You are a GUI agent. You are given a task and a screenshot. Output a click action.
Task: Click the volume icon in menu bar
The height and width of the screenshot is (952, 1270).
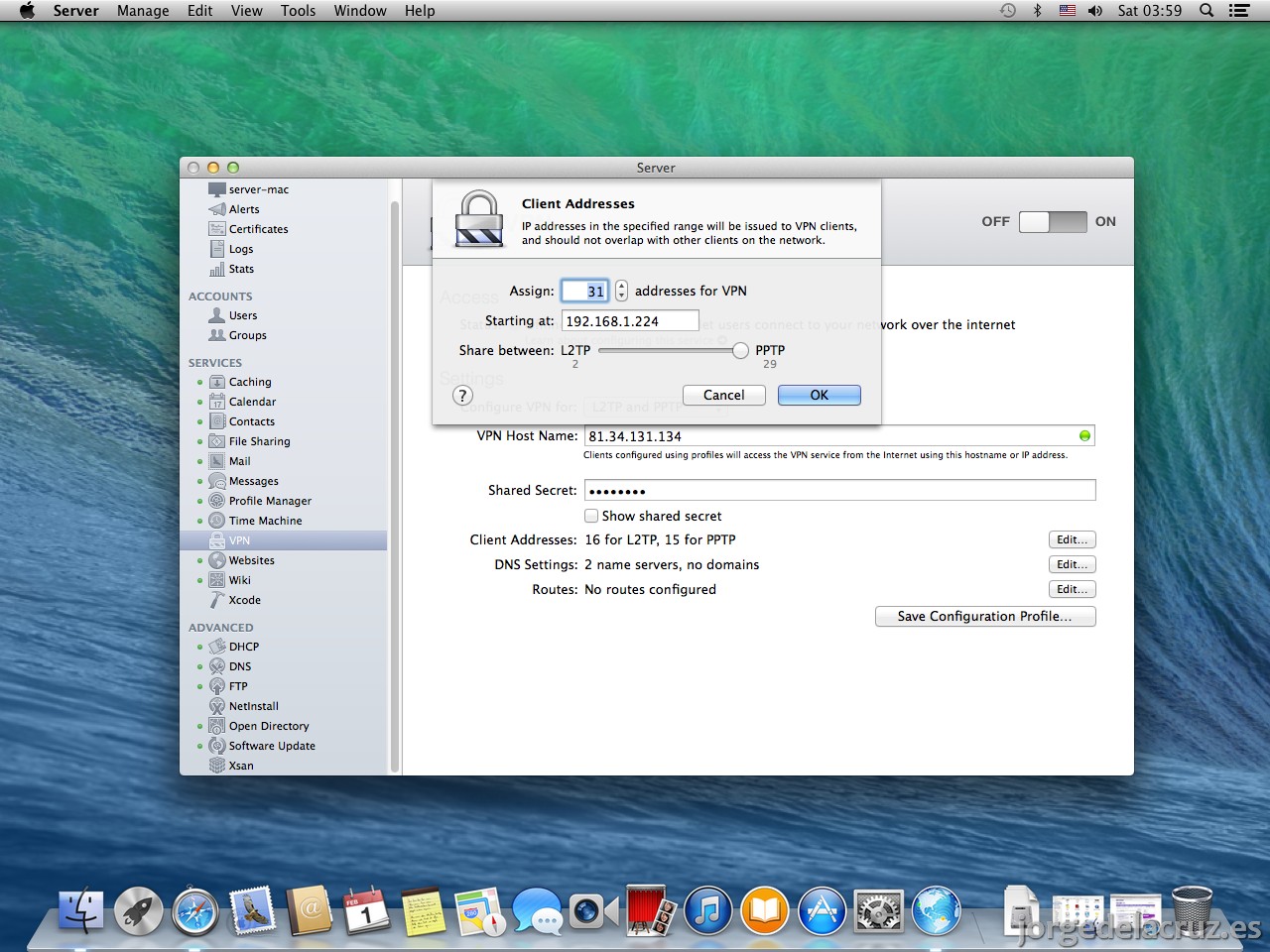1095,11
